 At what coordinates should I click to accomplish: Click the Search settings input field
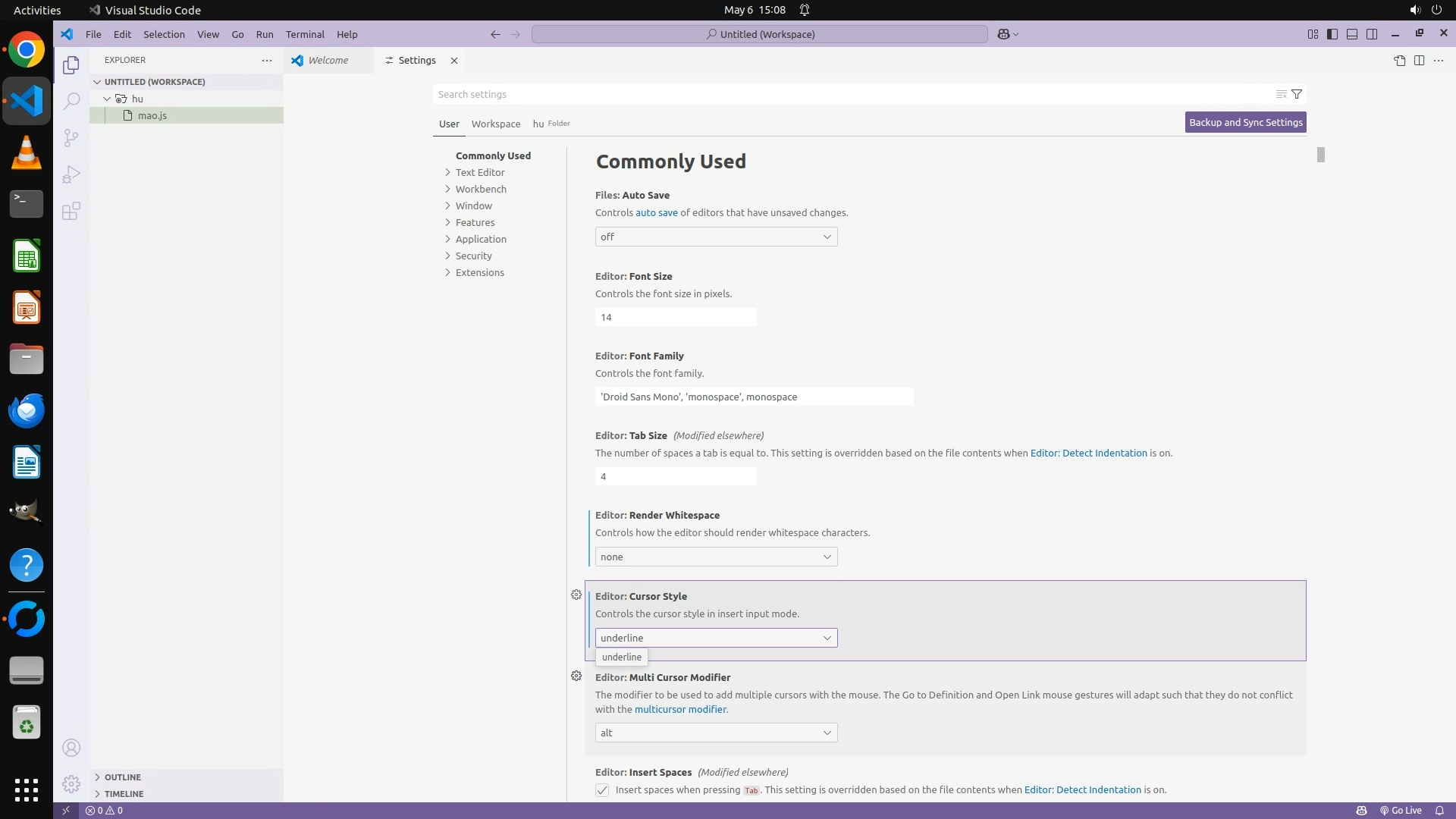849,94
